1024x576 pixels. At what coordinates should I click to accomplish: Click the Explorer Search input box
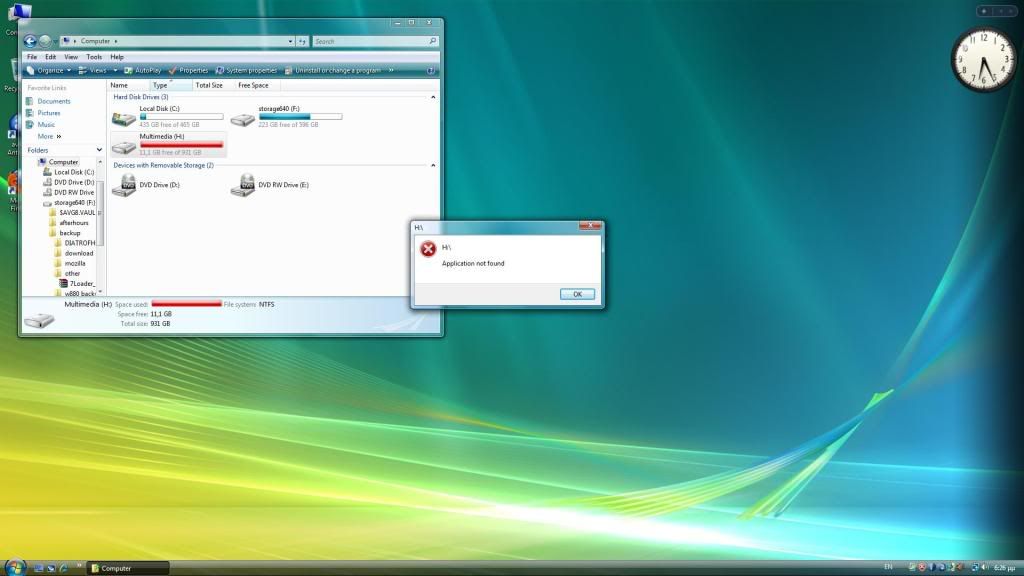[371, 41]
